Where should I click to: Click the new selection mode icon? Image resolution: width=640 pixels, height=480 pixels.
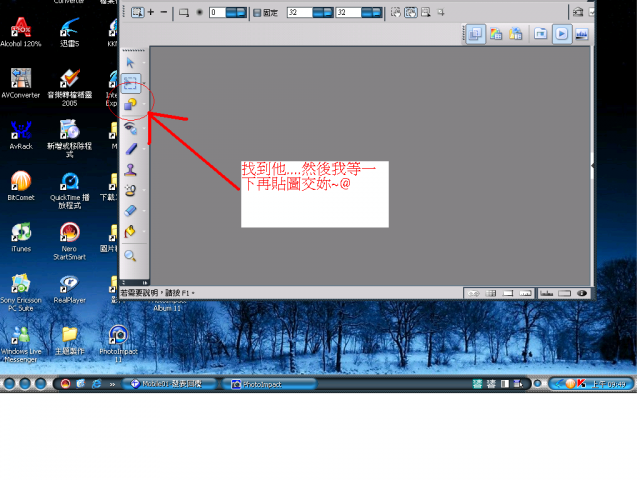137,12
